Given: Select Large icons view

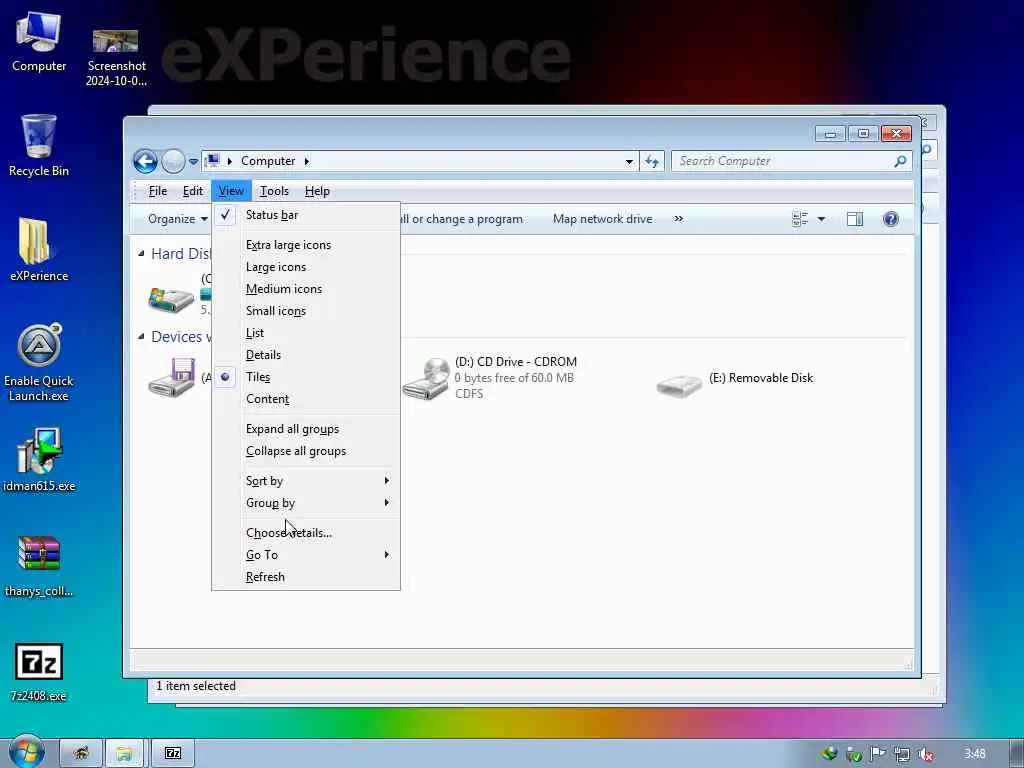Looking at the screenshot, I should point(306,267).
